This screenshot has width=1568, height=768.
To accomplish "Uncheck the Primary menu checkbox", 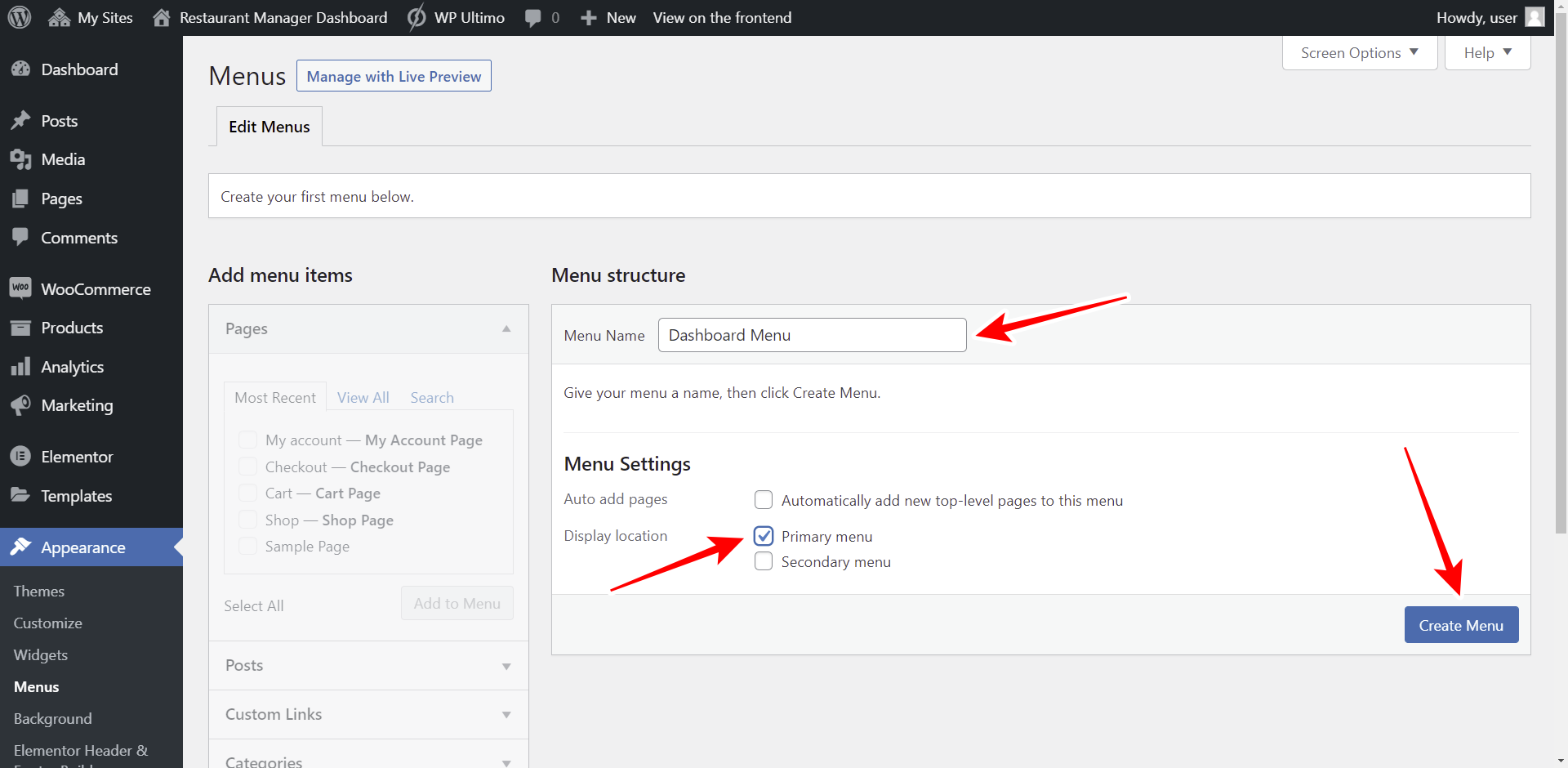I will tap(764, 536).
